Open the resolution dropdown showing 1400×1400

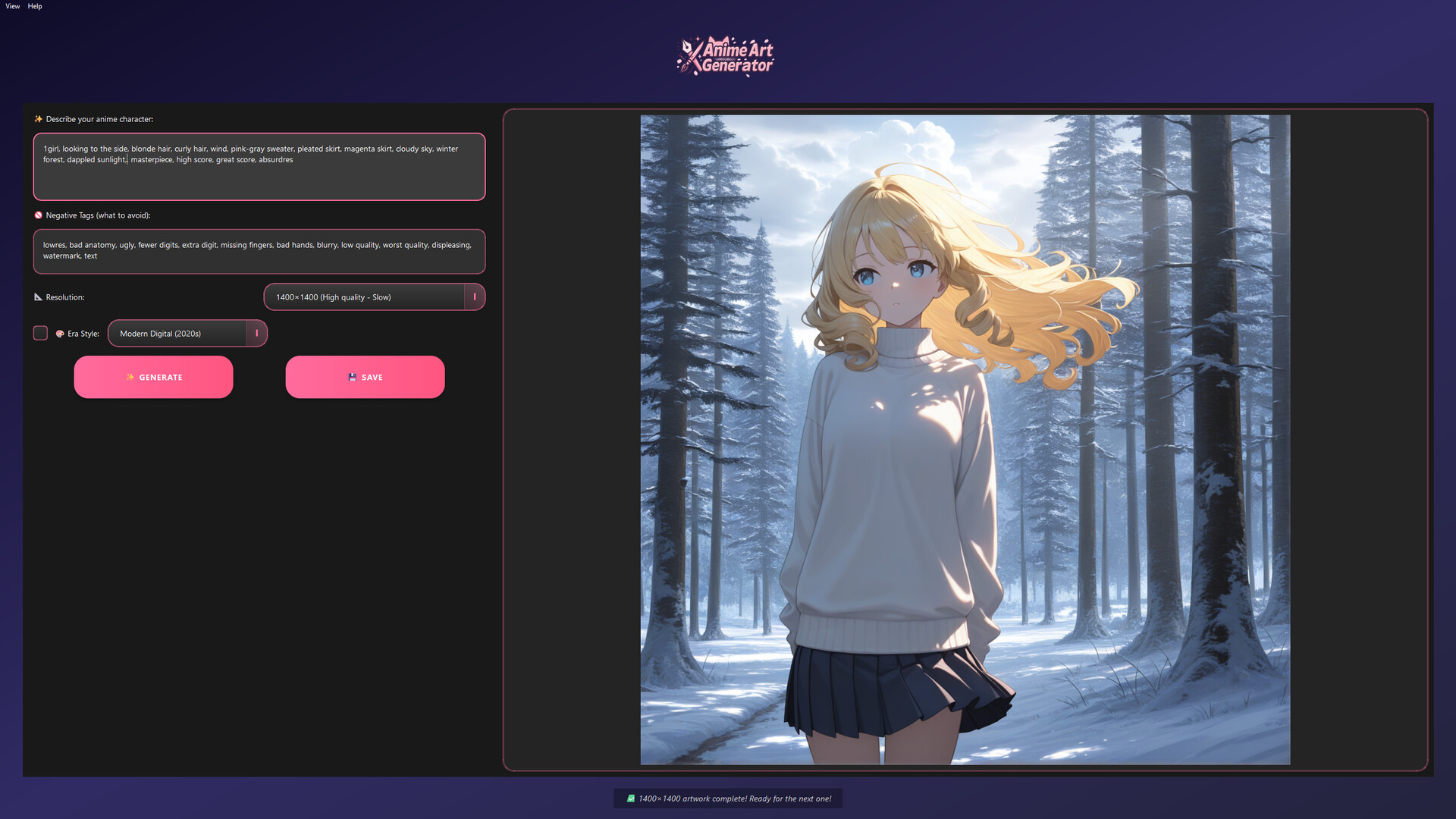pyautogui.click(x=364, y=297)
